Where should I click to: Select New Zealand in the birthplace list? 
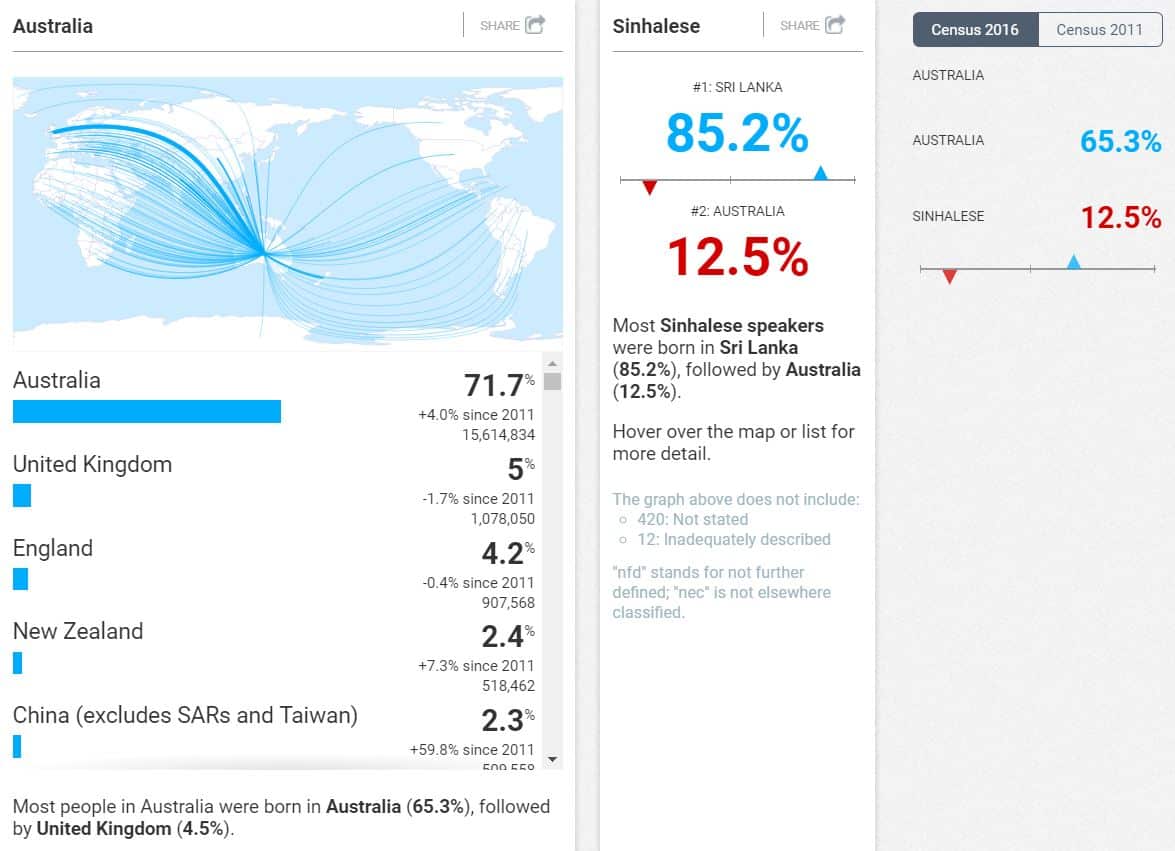(x=78, y=631)
